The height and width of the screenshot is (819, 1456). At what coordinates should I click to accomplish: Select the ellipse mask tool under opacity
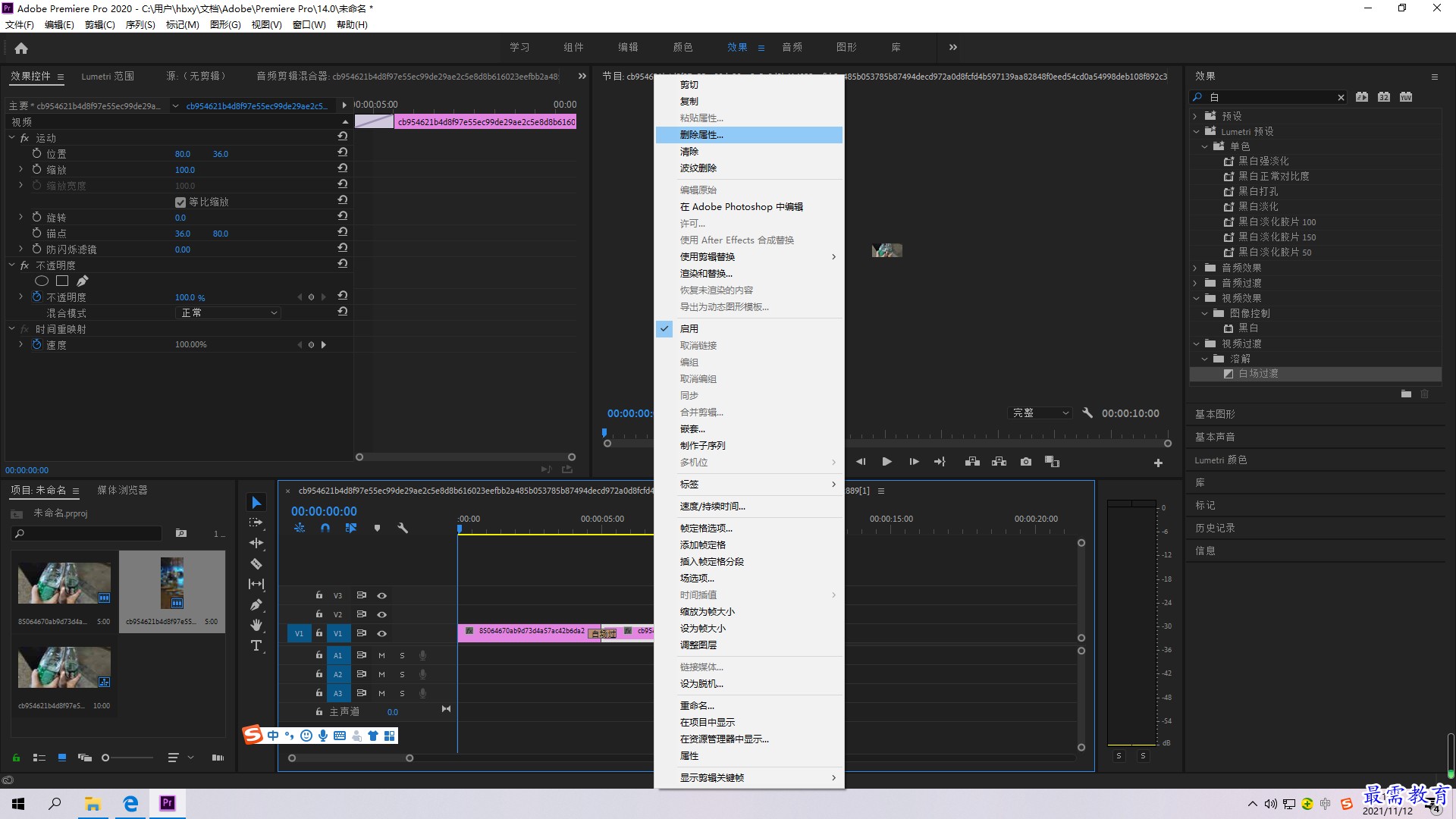(x=42, y=281)
